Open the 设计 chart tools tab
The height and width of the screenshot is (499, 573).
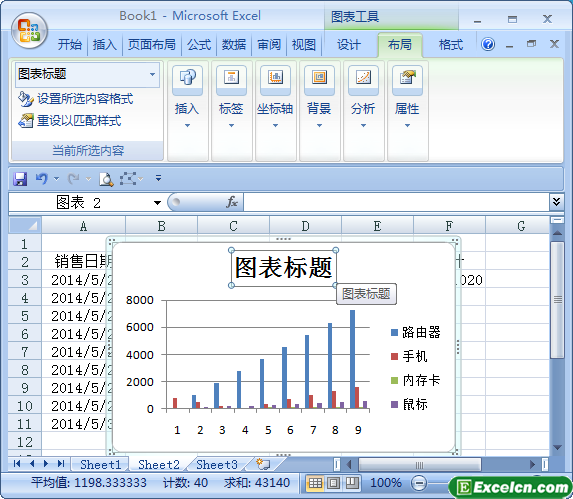pyautogui.click(x=349, y=45)
